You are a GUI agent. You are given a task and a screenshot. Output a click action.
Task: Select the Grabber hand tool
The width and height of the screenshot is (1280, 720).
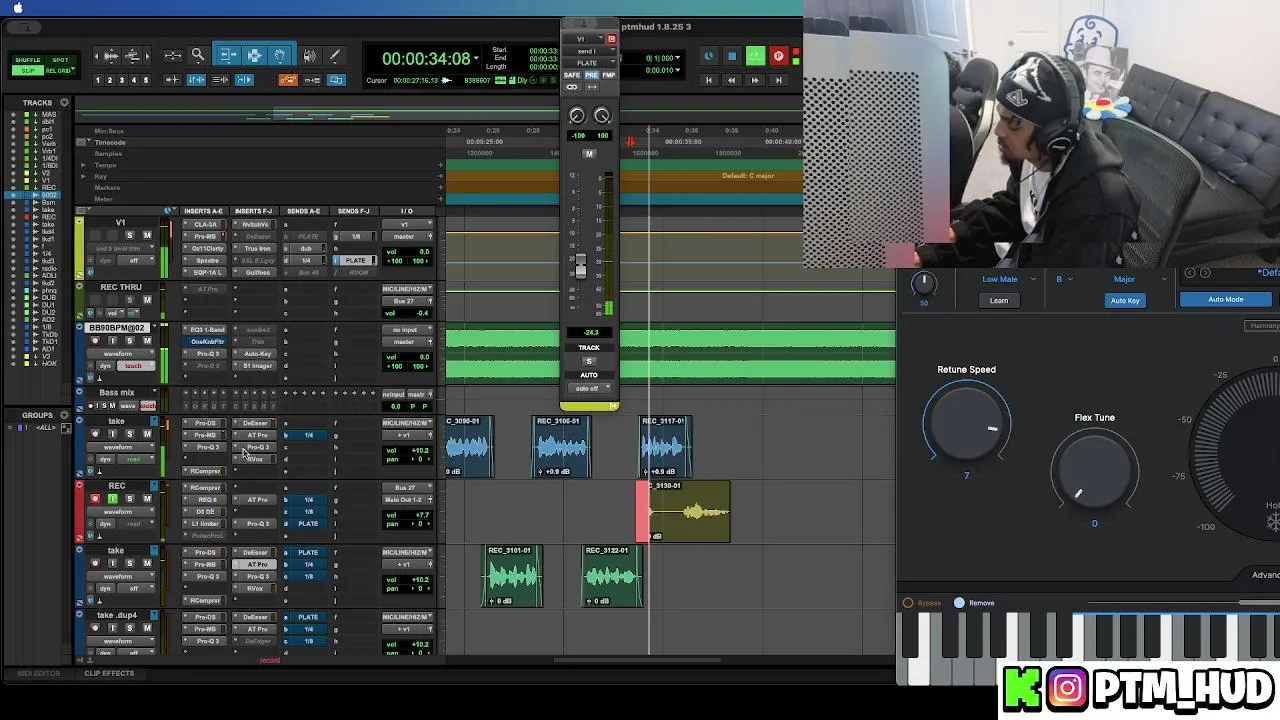click(x=280, y=56)
